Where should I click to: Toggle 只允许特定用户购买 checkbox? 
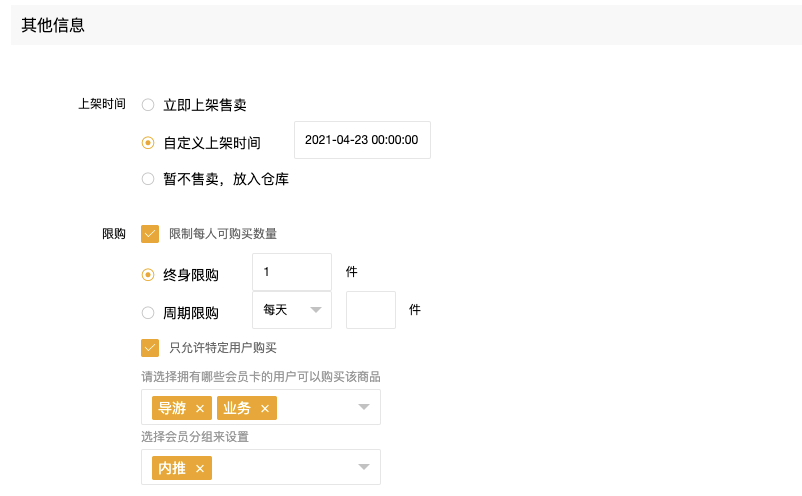tap(150, 348)
